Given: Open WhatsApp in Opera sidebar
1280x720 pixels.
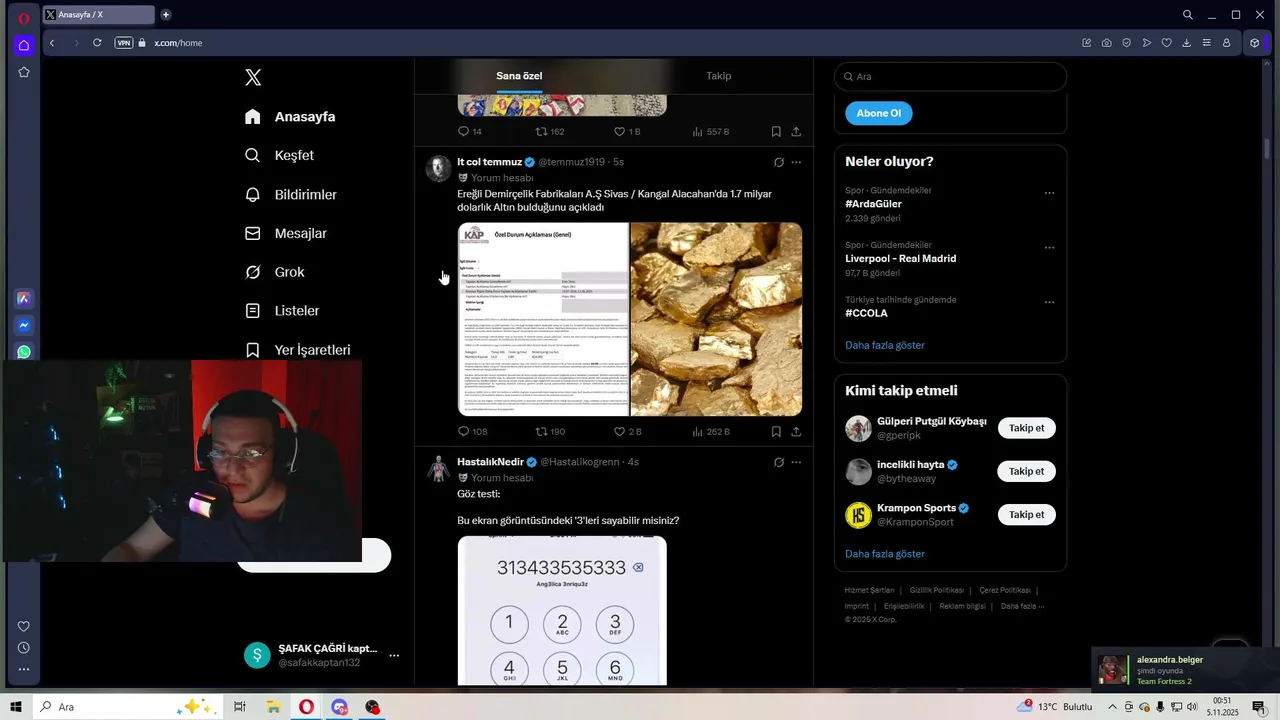Looking at the screenshot, I should (23, 352).
